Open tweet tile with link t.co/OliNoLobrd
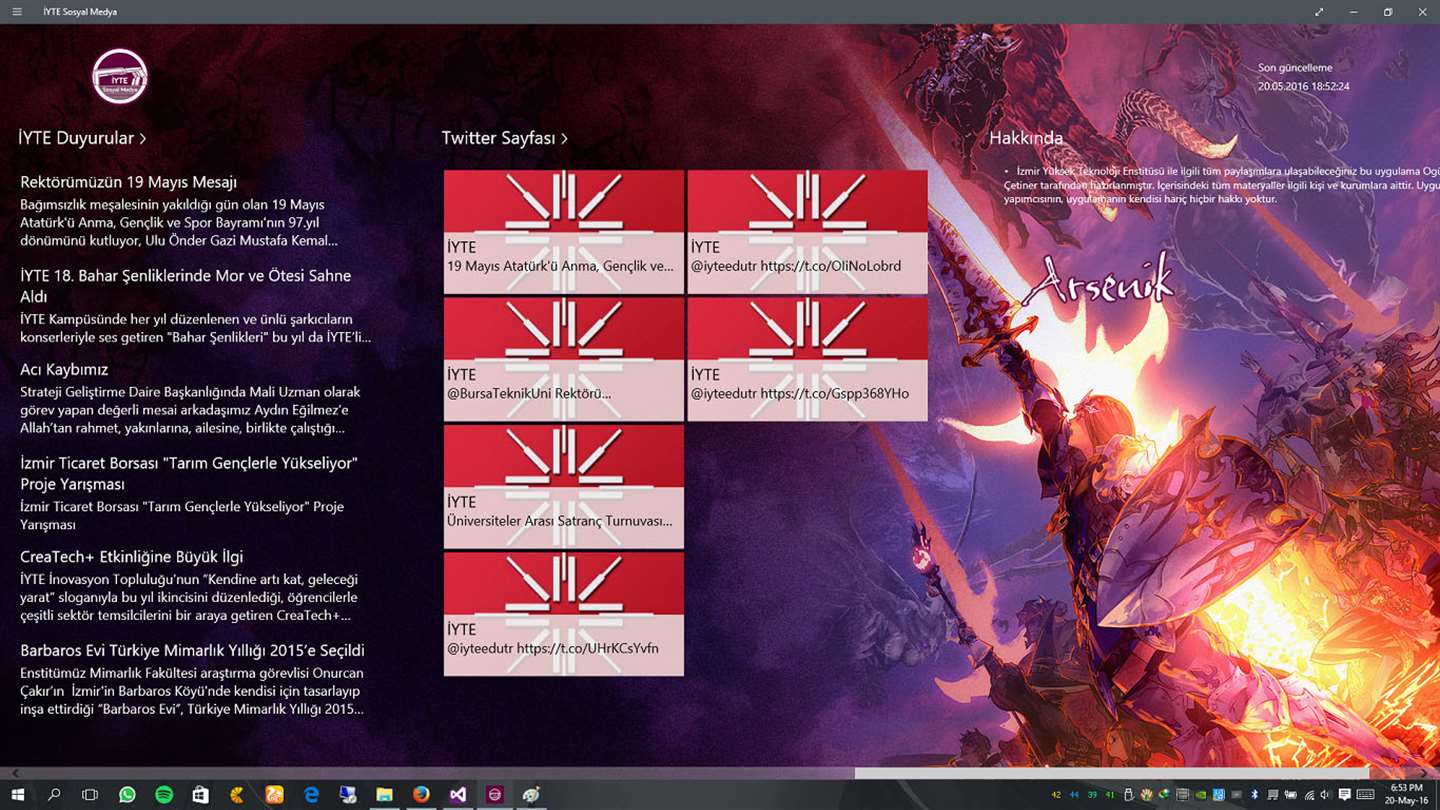This screenshot has height=810, width=1440. coord(807,231)
